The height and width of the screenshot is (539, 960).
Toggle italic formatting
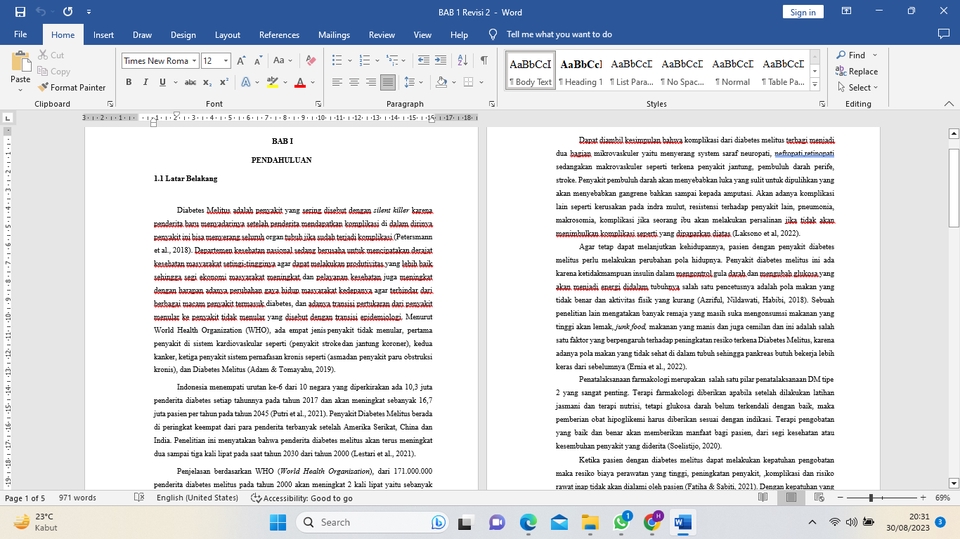pyautogui.click(x=146, y=82)
